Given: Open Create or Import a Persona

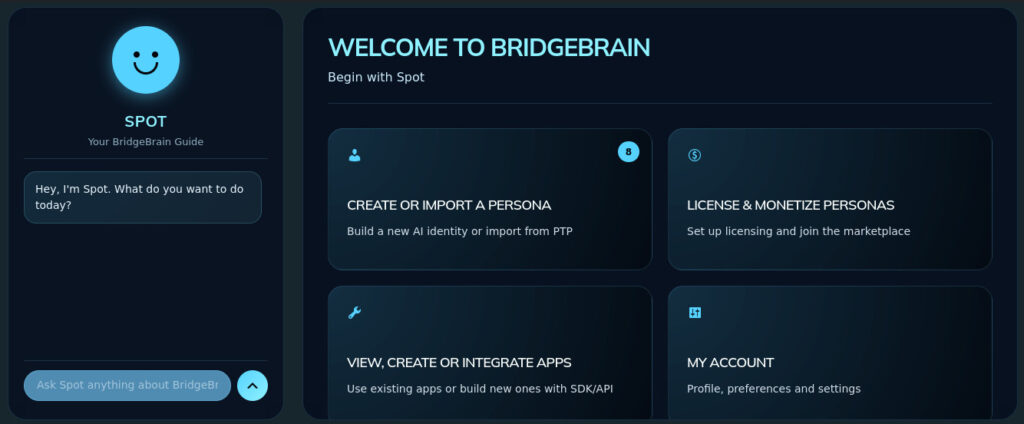Looking at the screenshot, I should [449, 205].
